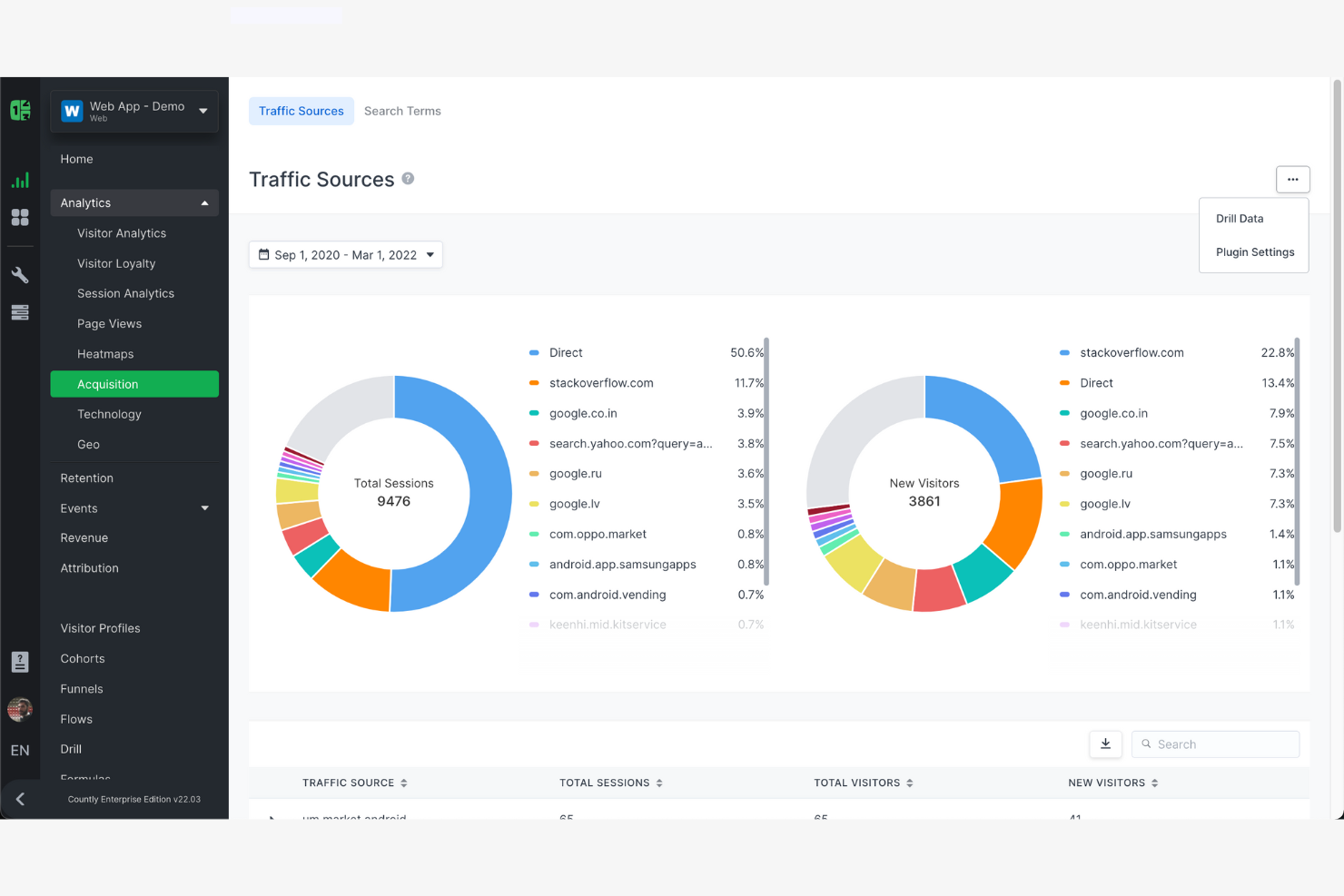Open the report manager list icon in sidebar
This screenshot has width=1344, height=896.
click(x=20, y=312)
